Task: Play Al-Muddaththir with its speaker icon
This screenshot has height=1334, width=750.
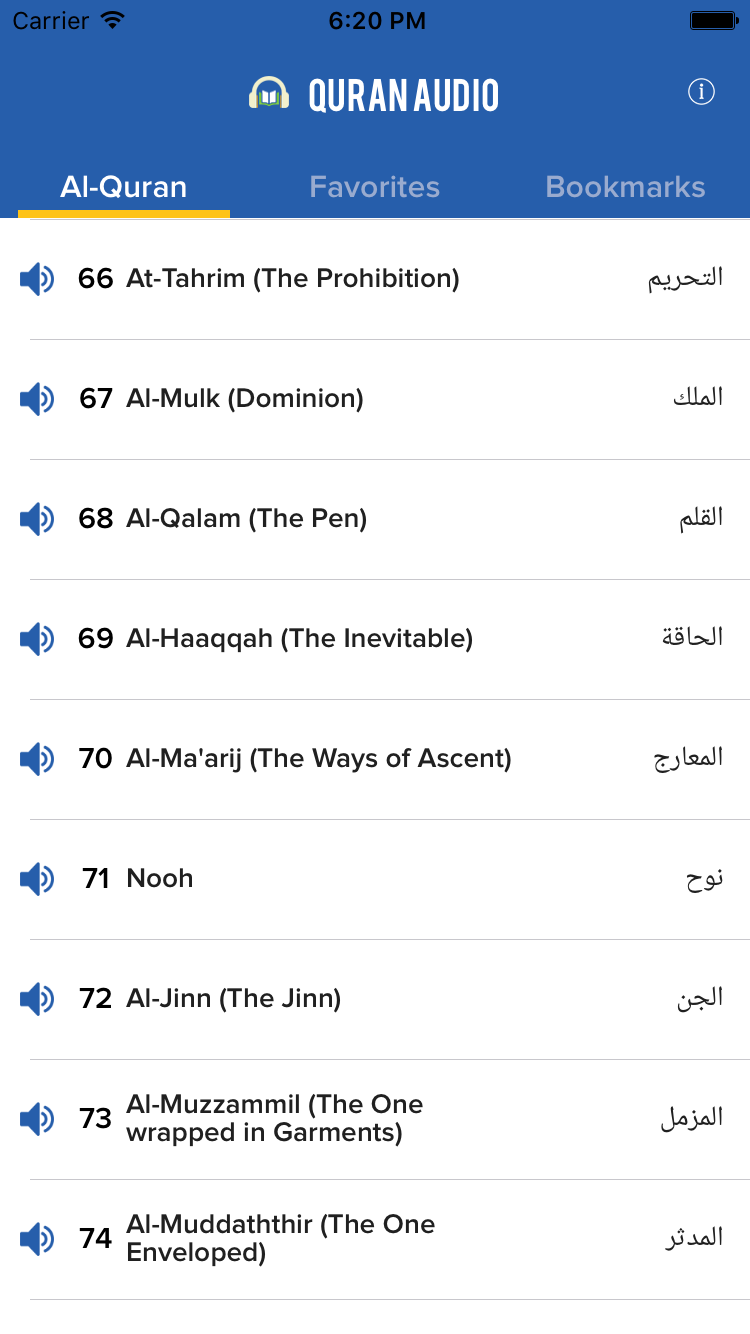Action: (x=37, y=1239)
